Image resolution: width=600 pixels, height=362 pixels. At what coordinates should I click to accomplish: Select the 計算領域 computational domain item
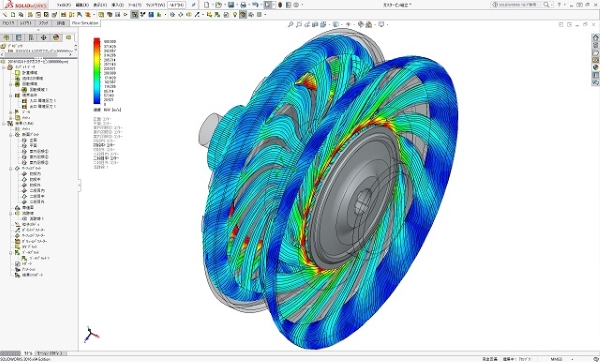pos(26,73)
